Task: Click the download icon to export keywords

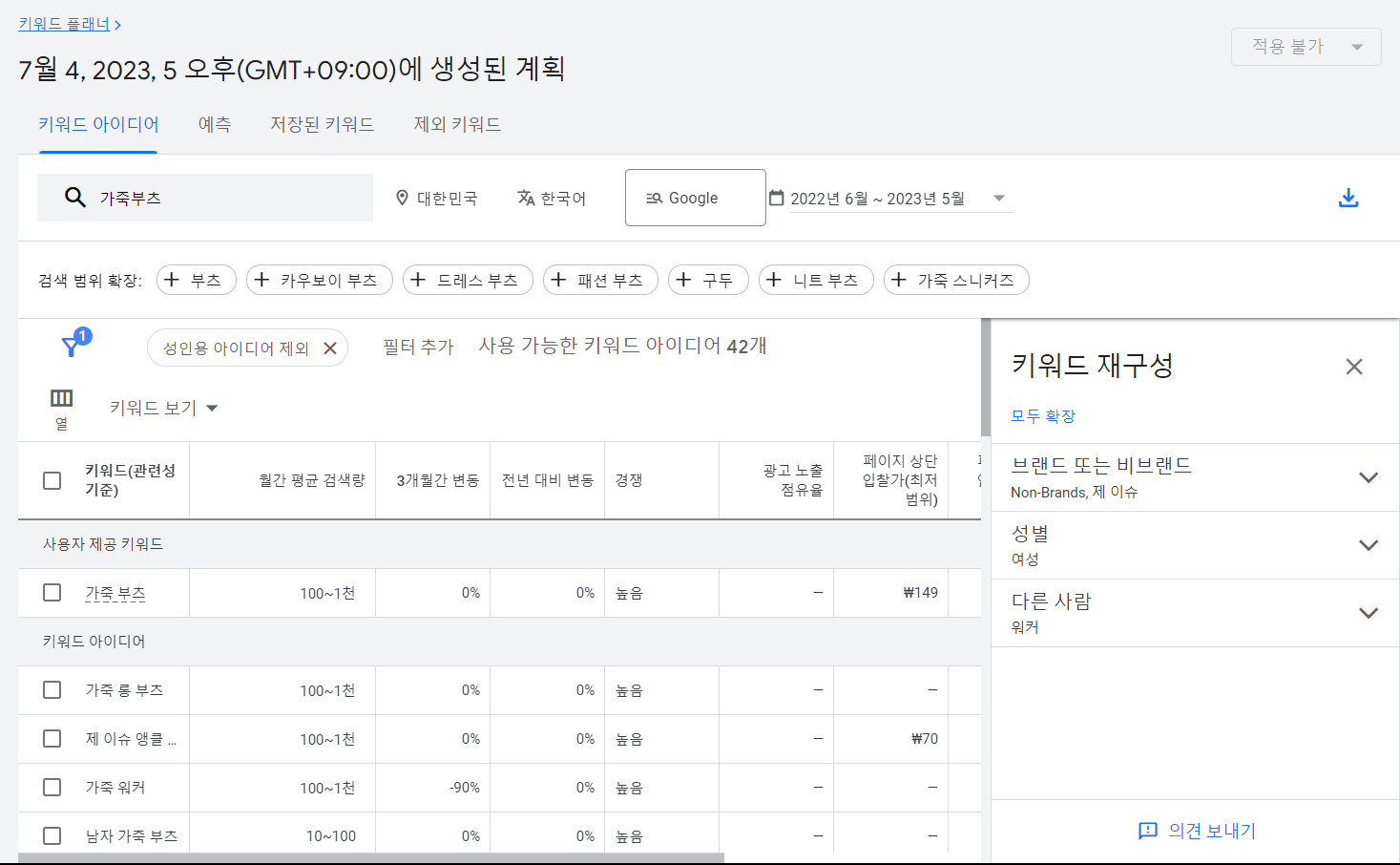Action: tap(1348, 198)
